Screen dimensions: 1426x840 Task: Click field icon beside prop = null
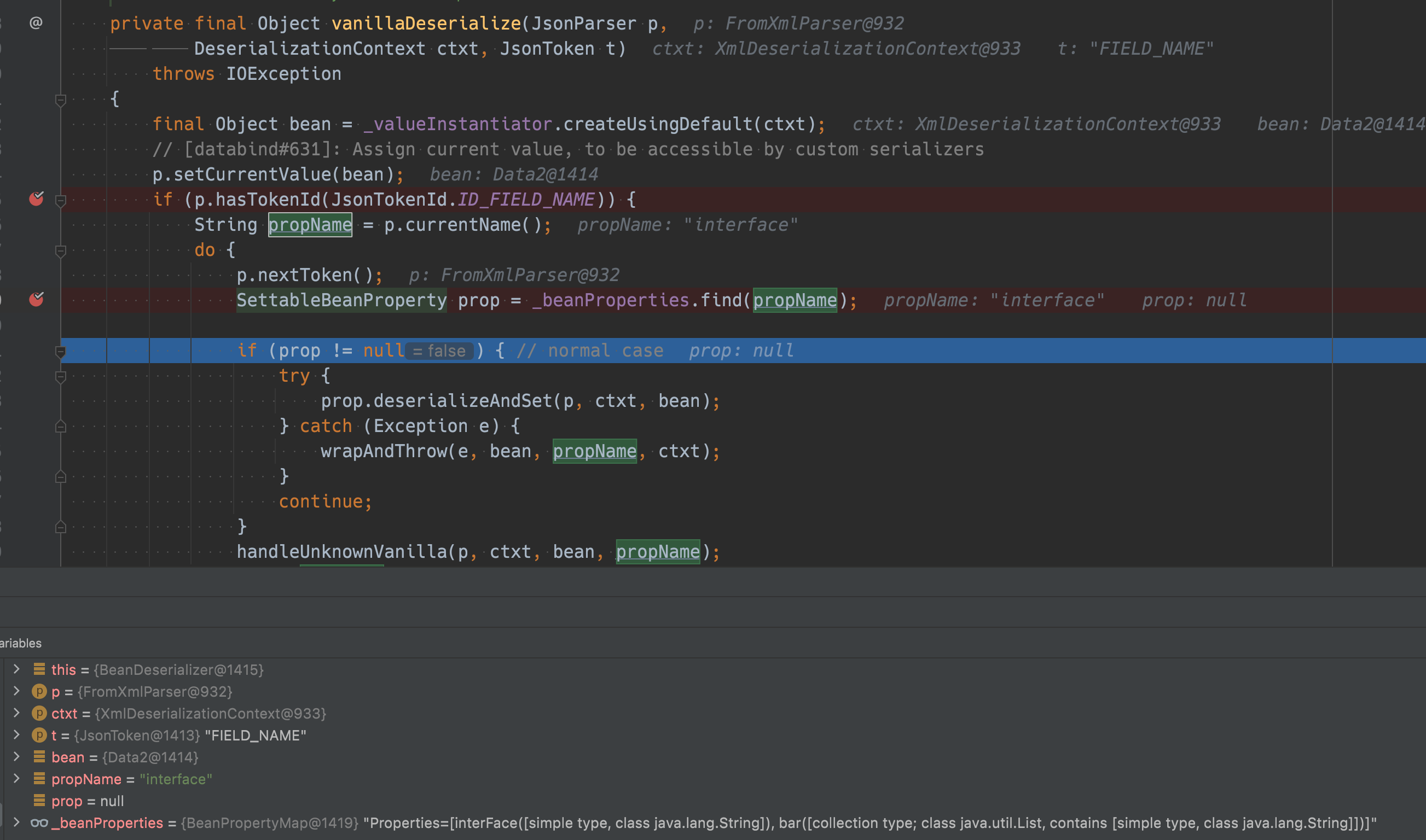pyautogui.click(x=39, y=801)
